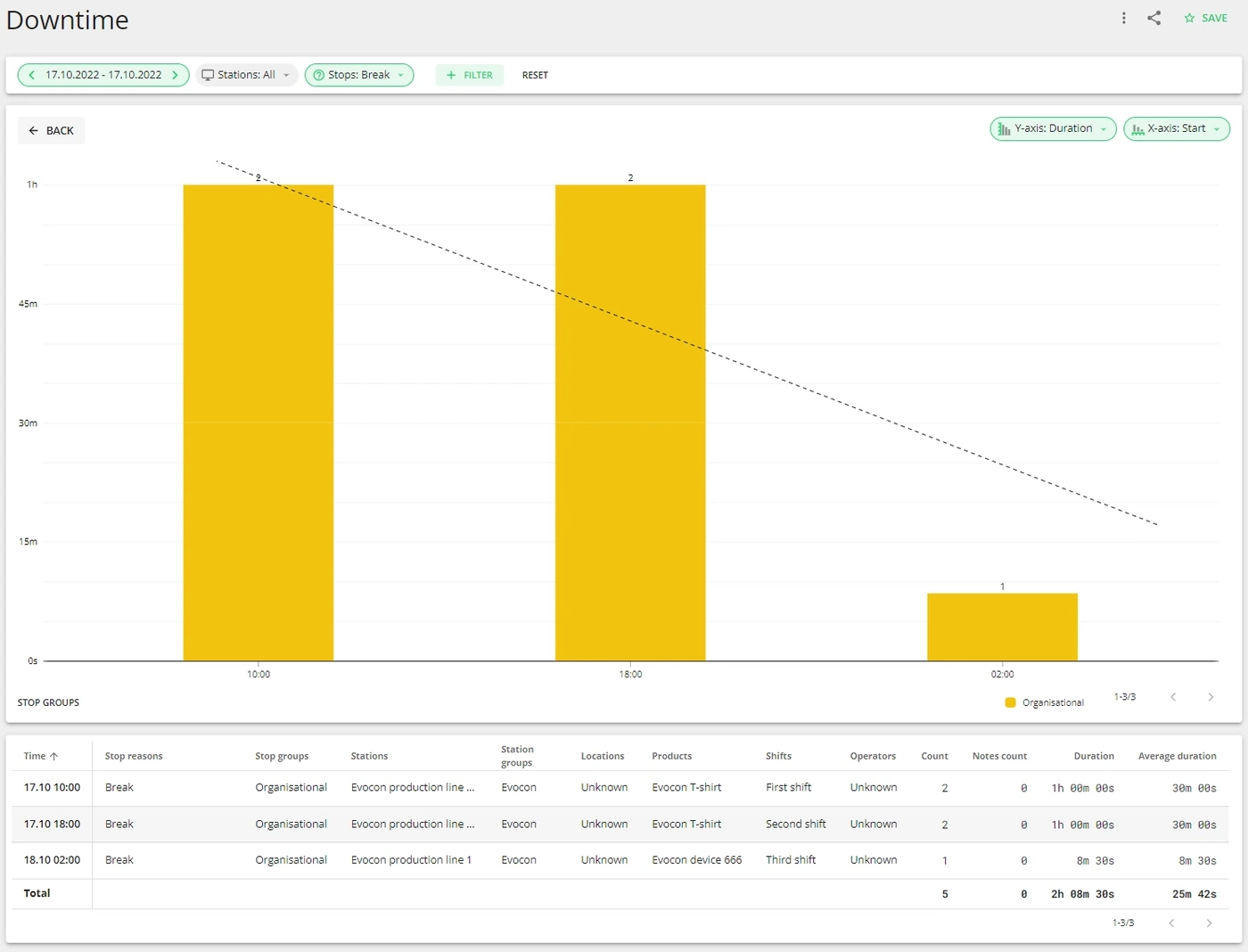The image size is (1248, 952).
Task: Sort table by Duration column header
Action: point(1094,756)
